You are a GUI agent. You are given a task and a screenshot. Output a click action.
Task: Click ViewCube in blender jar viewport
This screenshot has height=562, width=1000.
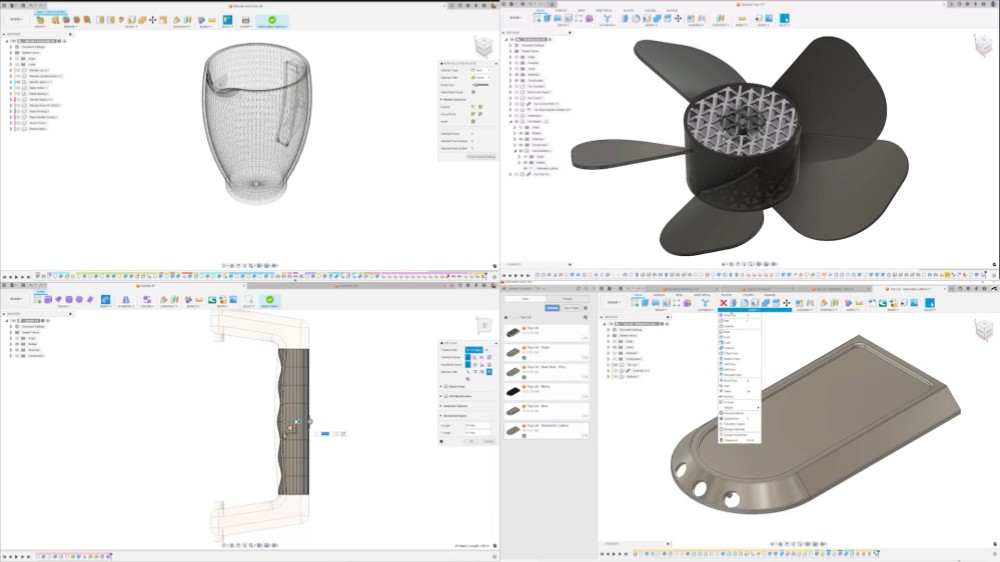tap(484, 47)
